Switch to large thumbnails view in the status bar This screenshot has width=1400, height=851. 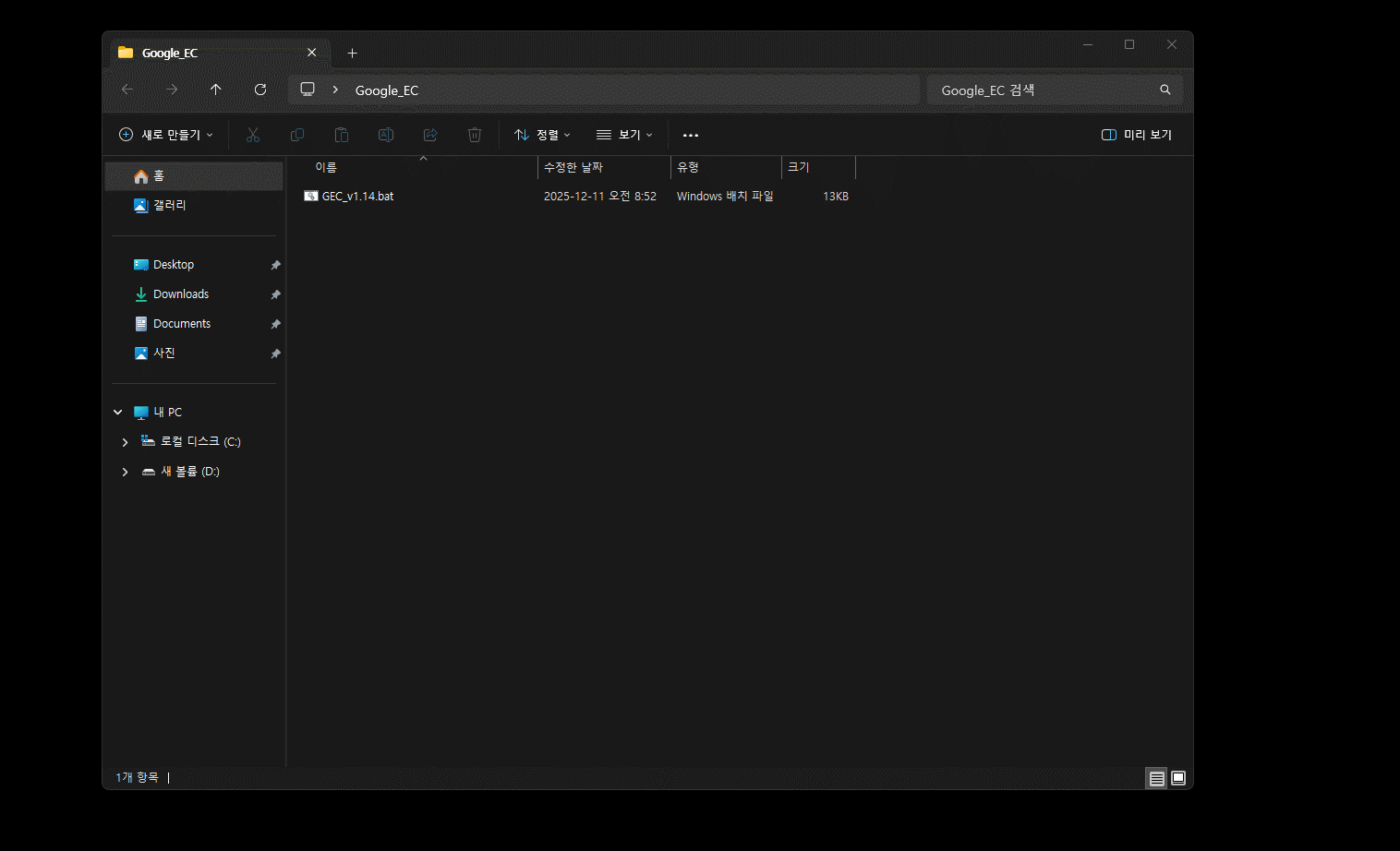pyautogui.click(x=1177, y=778)
